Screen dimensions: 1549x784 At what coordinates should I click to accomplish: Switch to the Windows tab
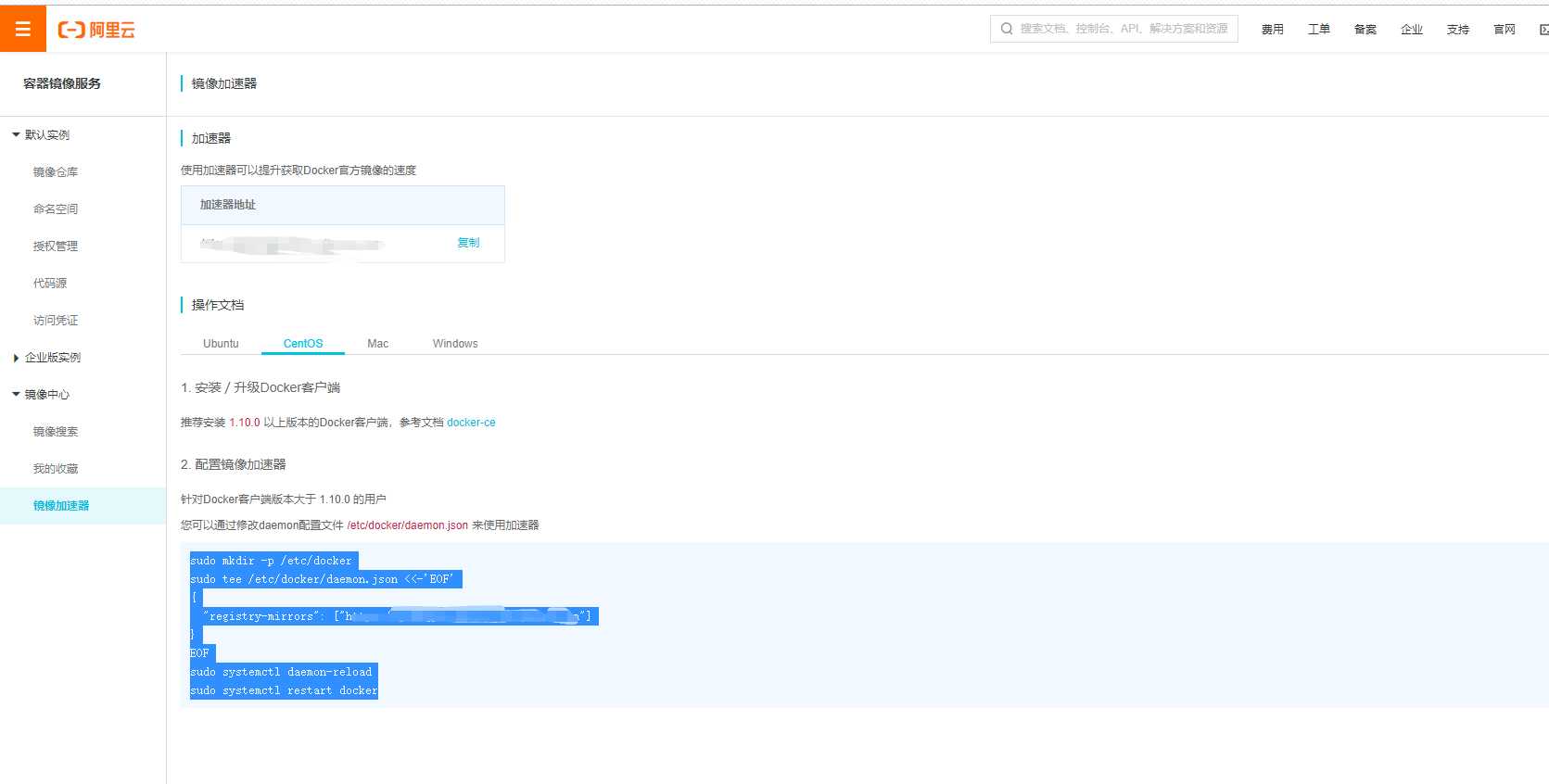(x=455, y=344)
